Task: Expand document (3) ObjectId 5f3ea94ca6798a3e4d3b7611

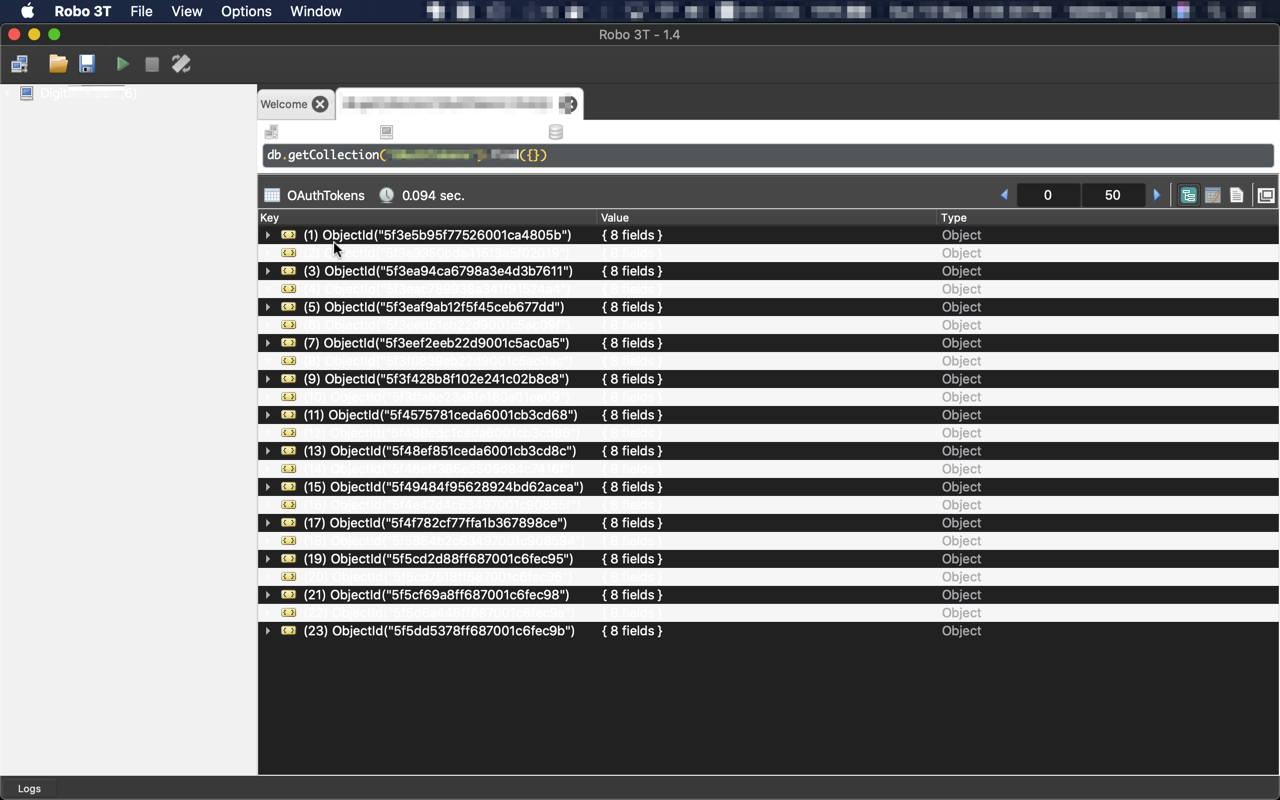Action: (x=268, y=271)
